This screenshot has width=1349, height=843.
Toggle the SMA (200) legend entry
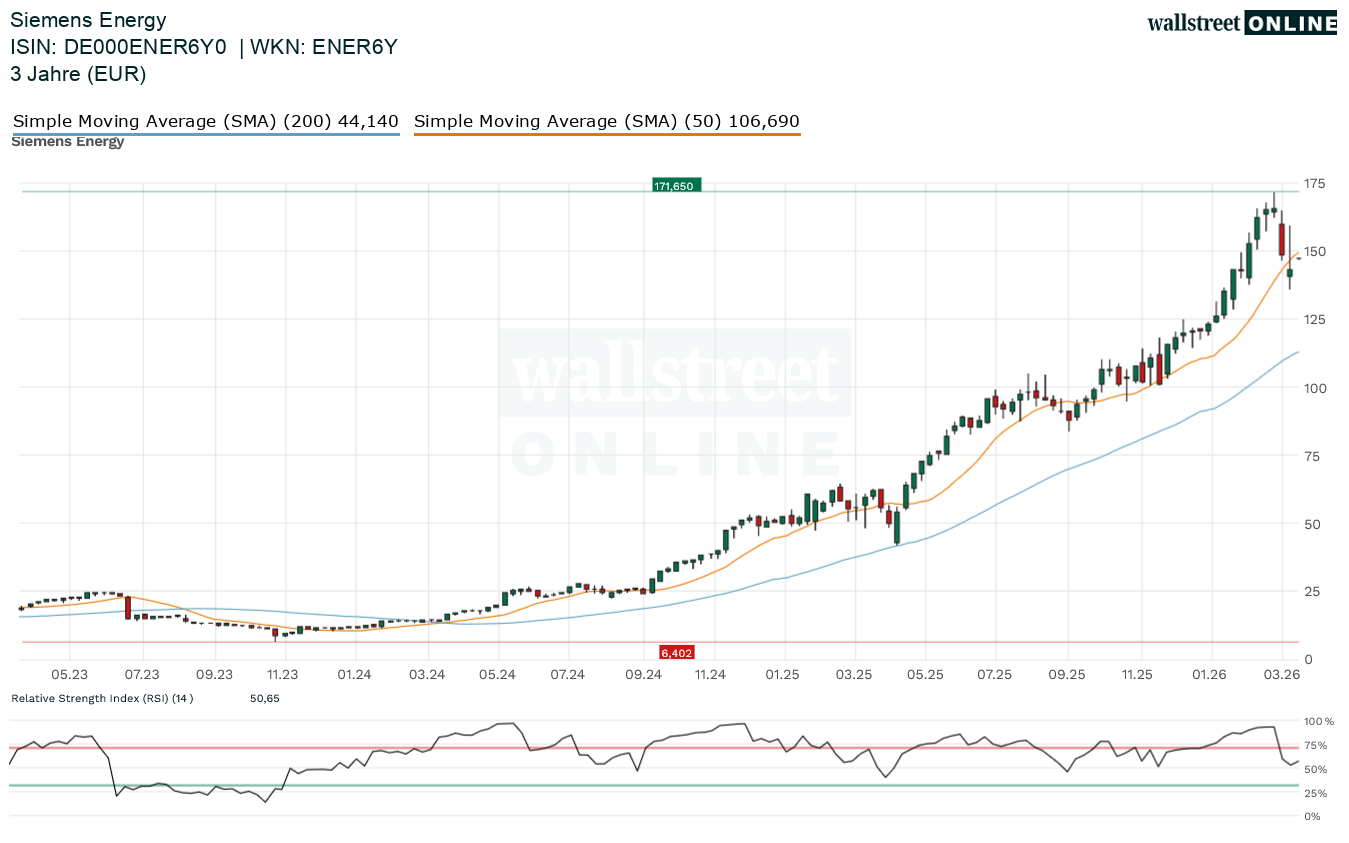pos(205,122)
